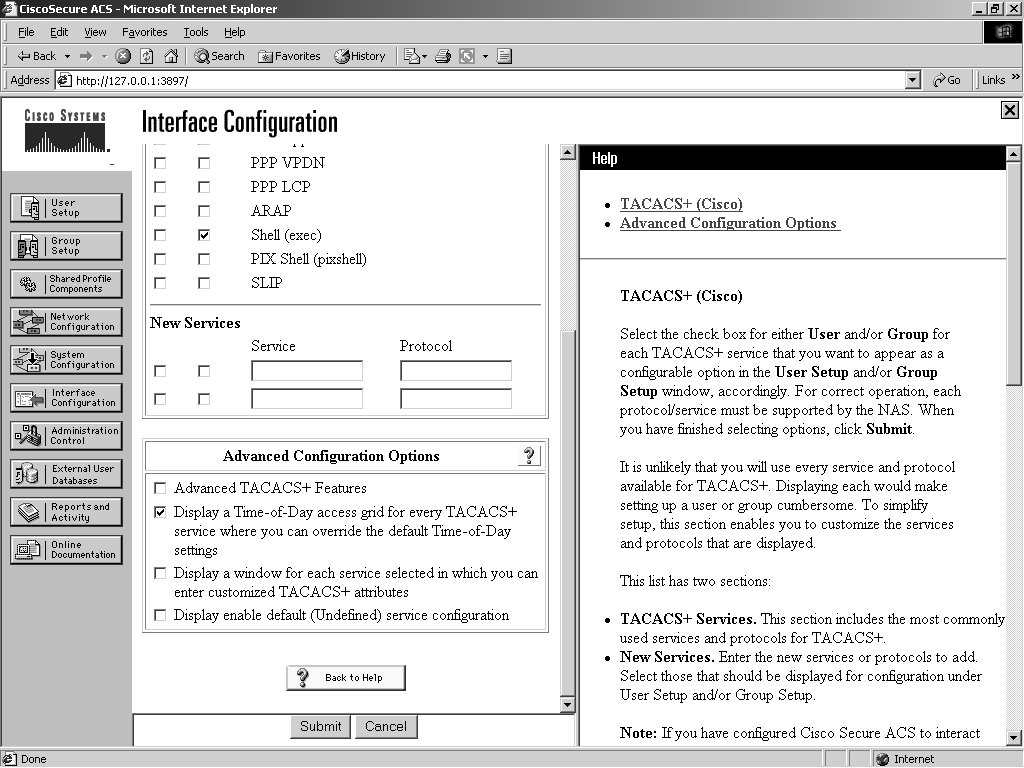The image size is (1024, 768).
Task: Go back with the Back arrow button
Action: click(37, 56)
